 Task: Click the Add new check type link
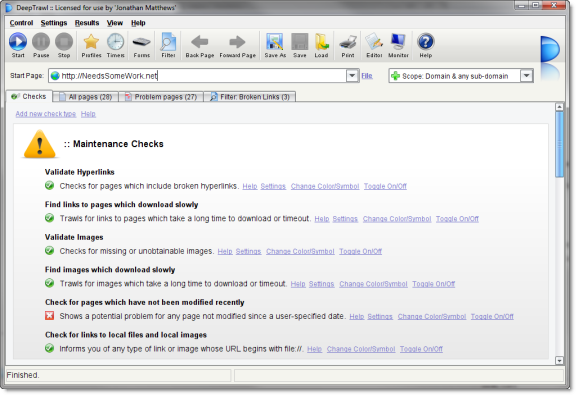(46, 114)
